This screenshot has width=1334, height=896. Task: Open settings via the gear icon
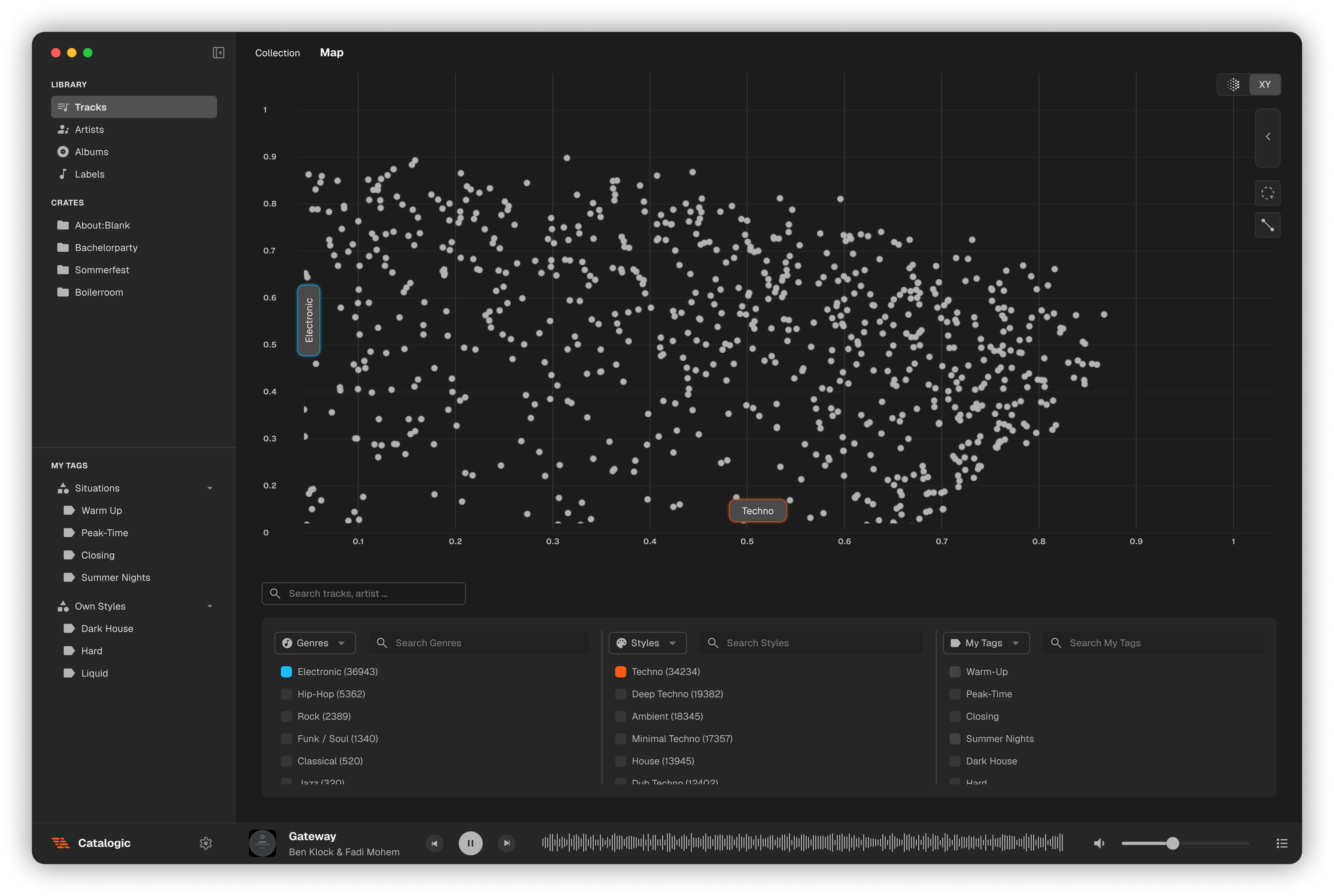click(206, 843)
